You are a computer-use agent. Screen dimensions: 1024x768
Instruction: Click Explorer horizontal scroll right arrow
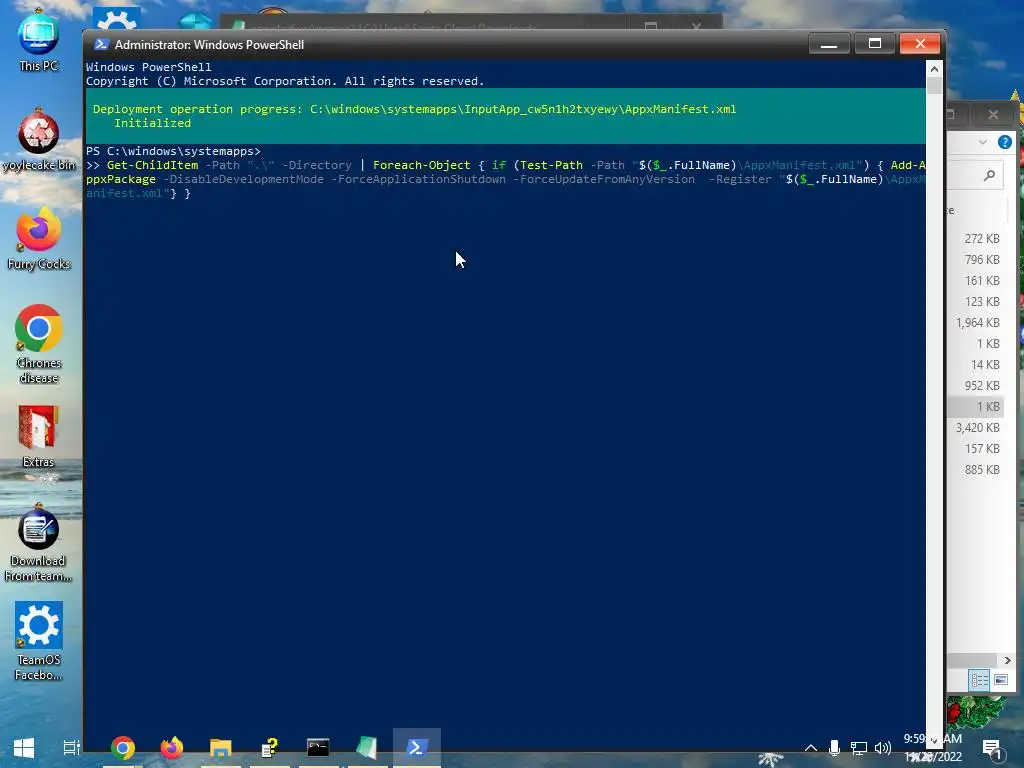[1007, 660]
